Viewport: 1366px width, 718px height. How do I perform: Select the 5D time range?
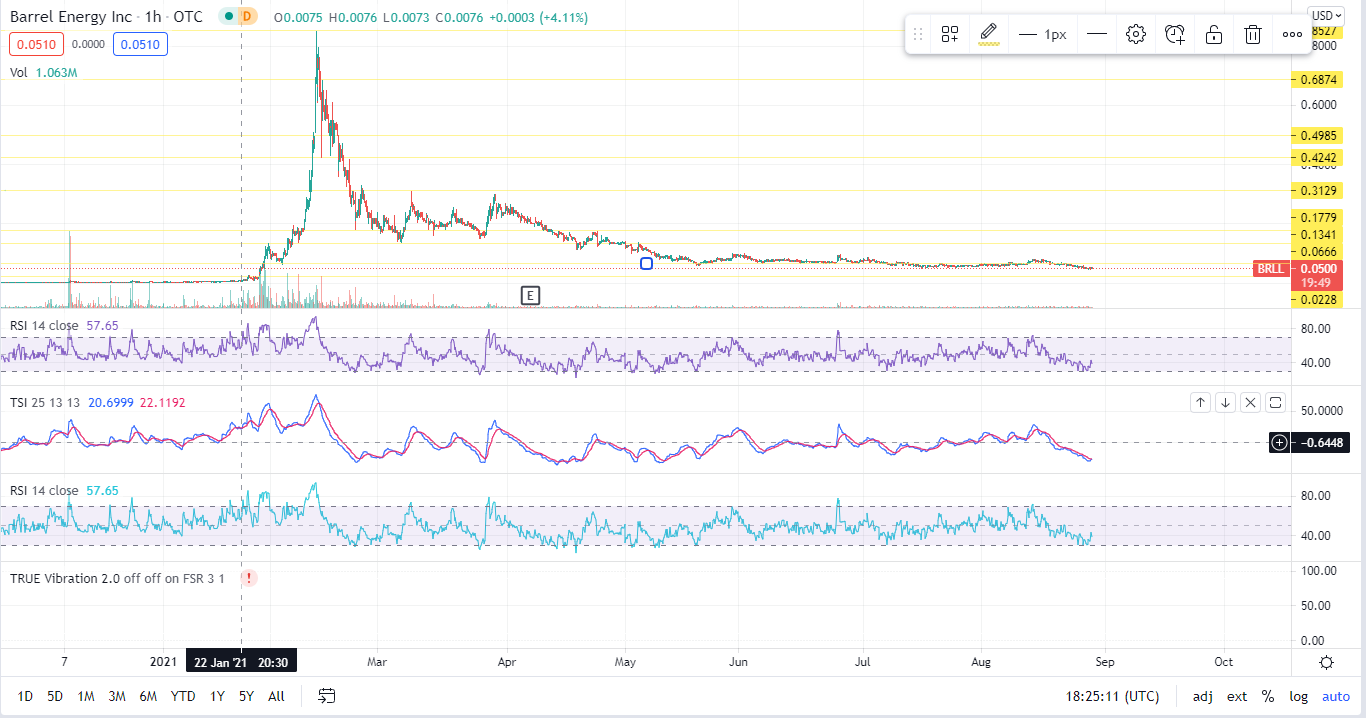(55, 696)
